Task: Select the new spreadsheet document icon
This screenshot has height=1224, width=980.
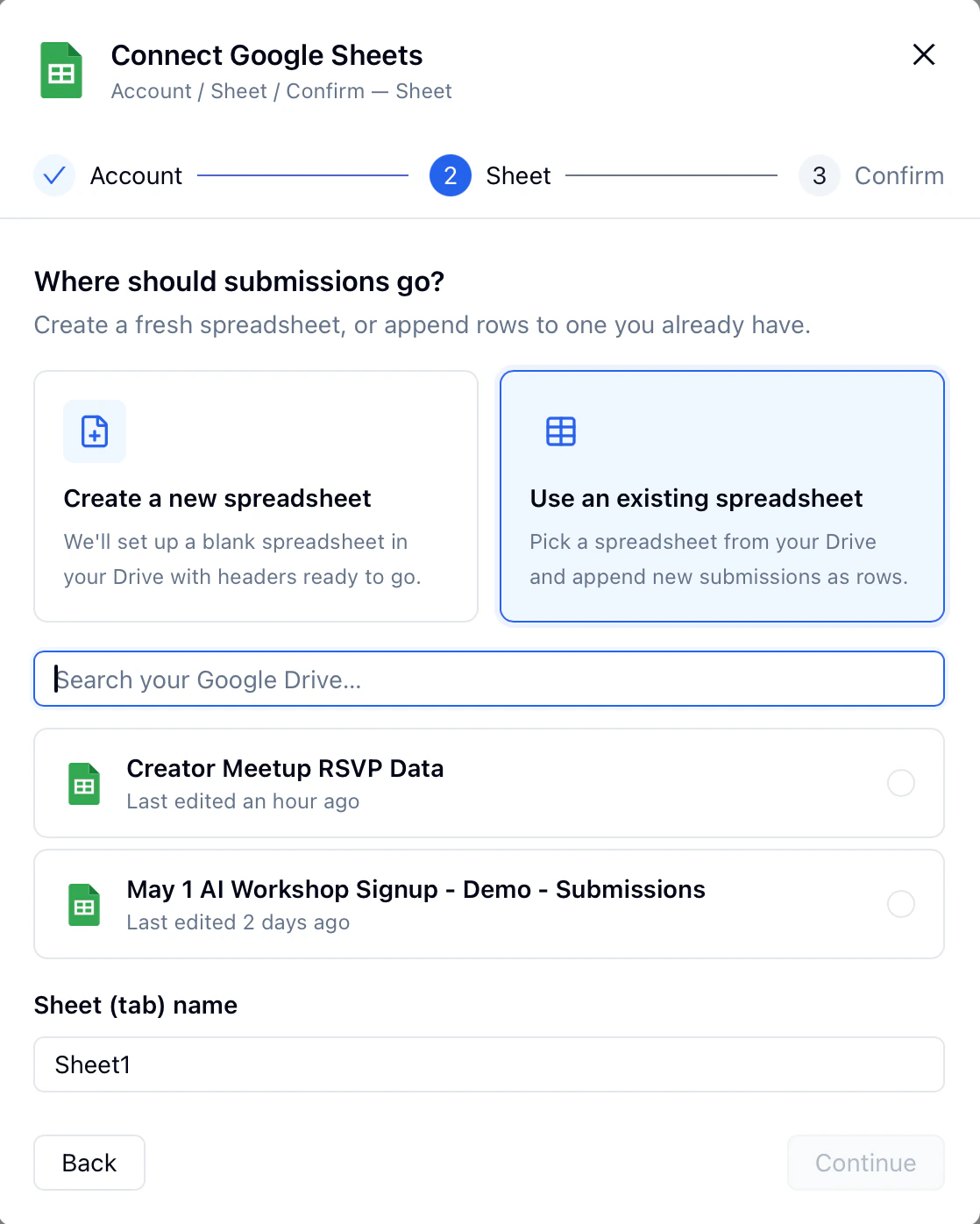Action: tap(94, 431)
